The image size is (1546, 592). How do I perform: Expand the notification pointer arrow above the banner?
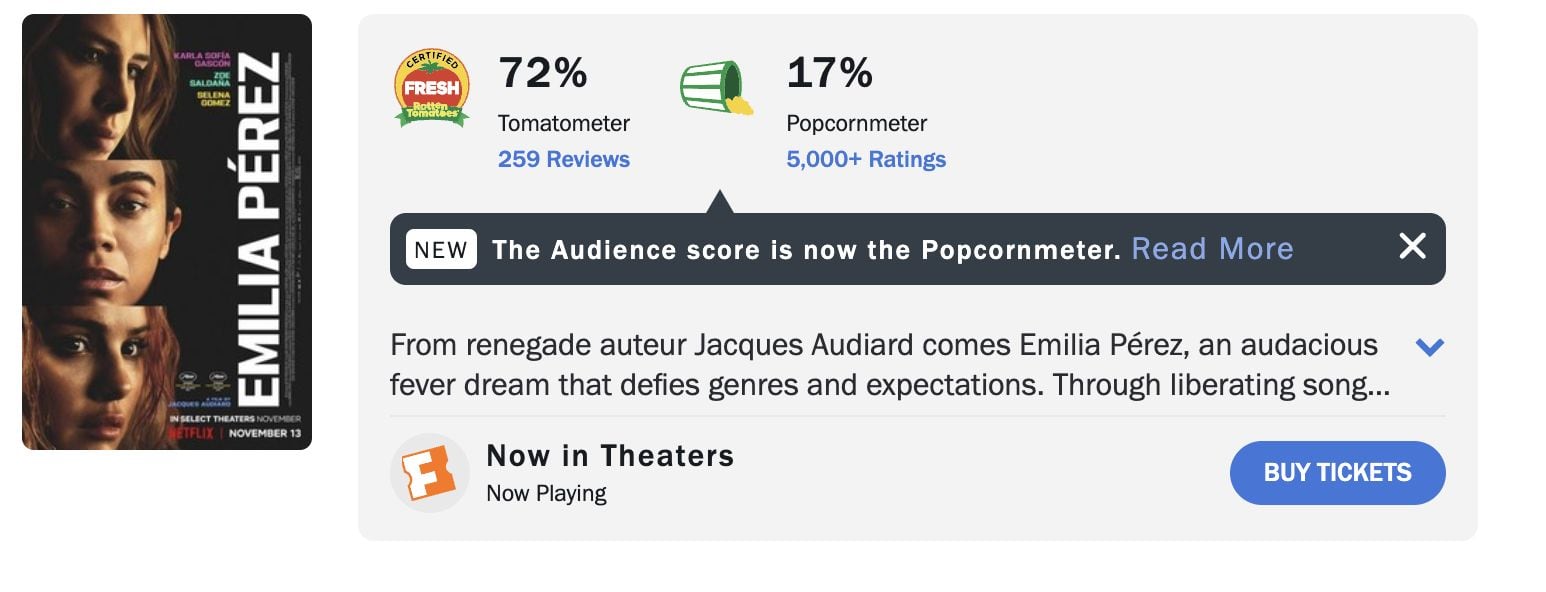point(719,200)
